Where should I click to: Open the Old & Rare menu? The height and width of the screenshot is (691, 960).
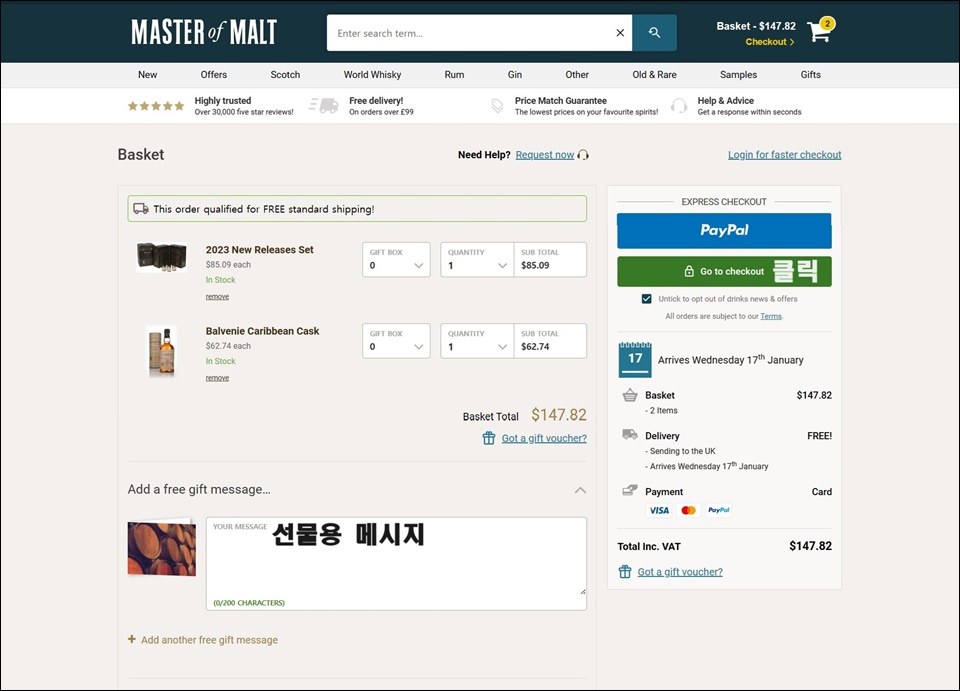pyautogui.click(x=654, y=75)
